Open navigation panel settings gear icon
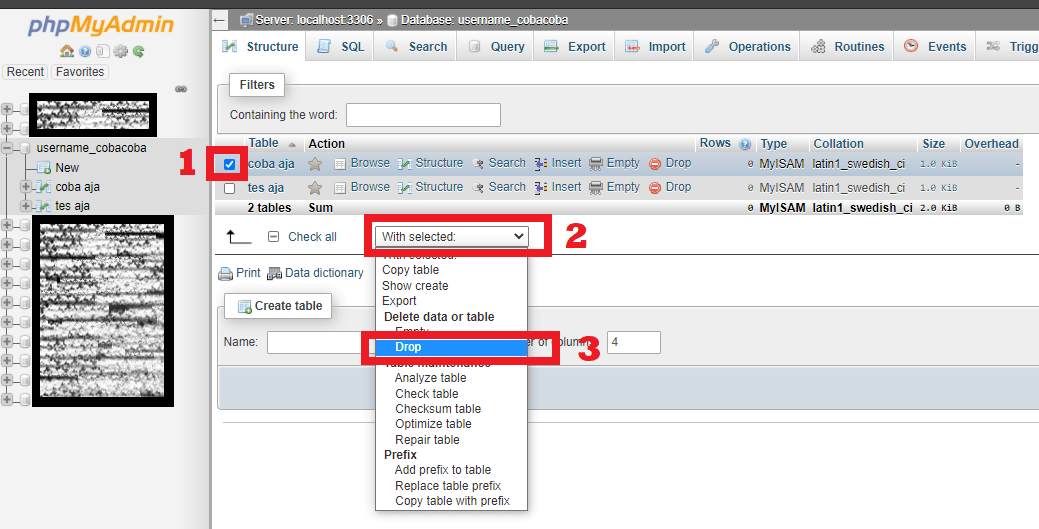The height and width of the screenshot is (529, 1039). [x=121, y=51]
